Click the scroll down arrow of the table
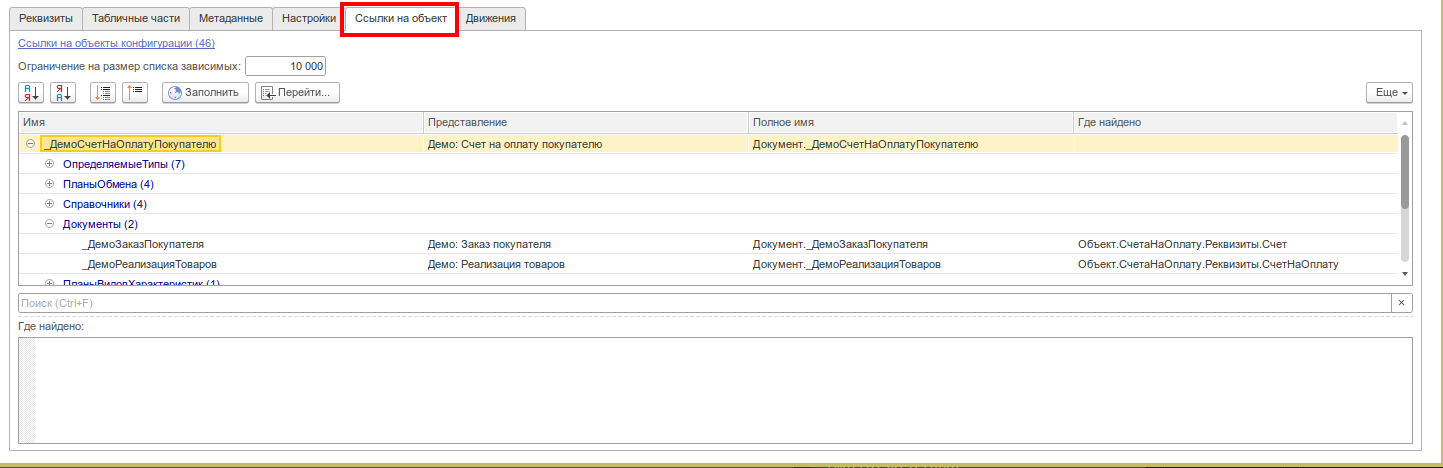Screen dimensions: 1443x468 pyautogui.click(x=1405, y=273)
